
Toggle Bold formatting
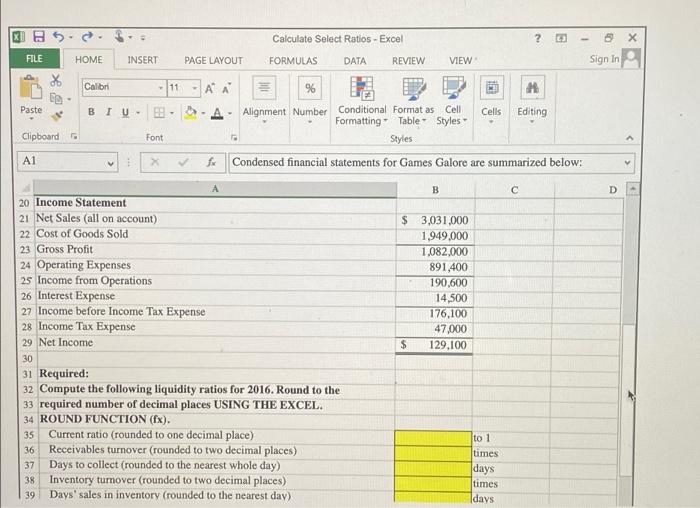tap(91, 112)
